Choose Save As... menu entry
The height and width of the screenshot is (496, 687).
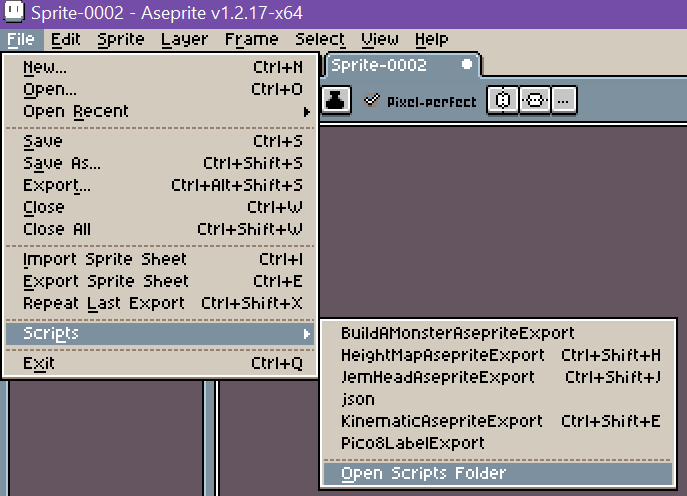[x=160, y=163]
